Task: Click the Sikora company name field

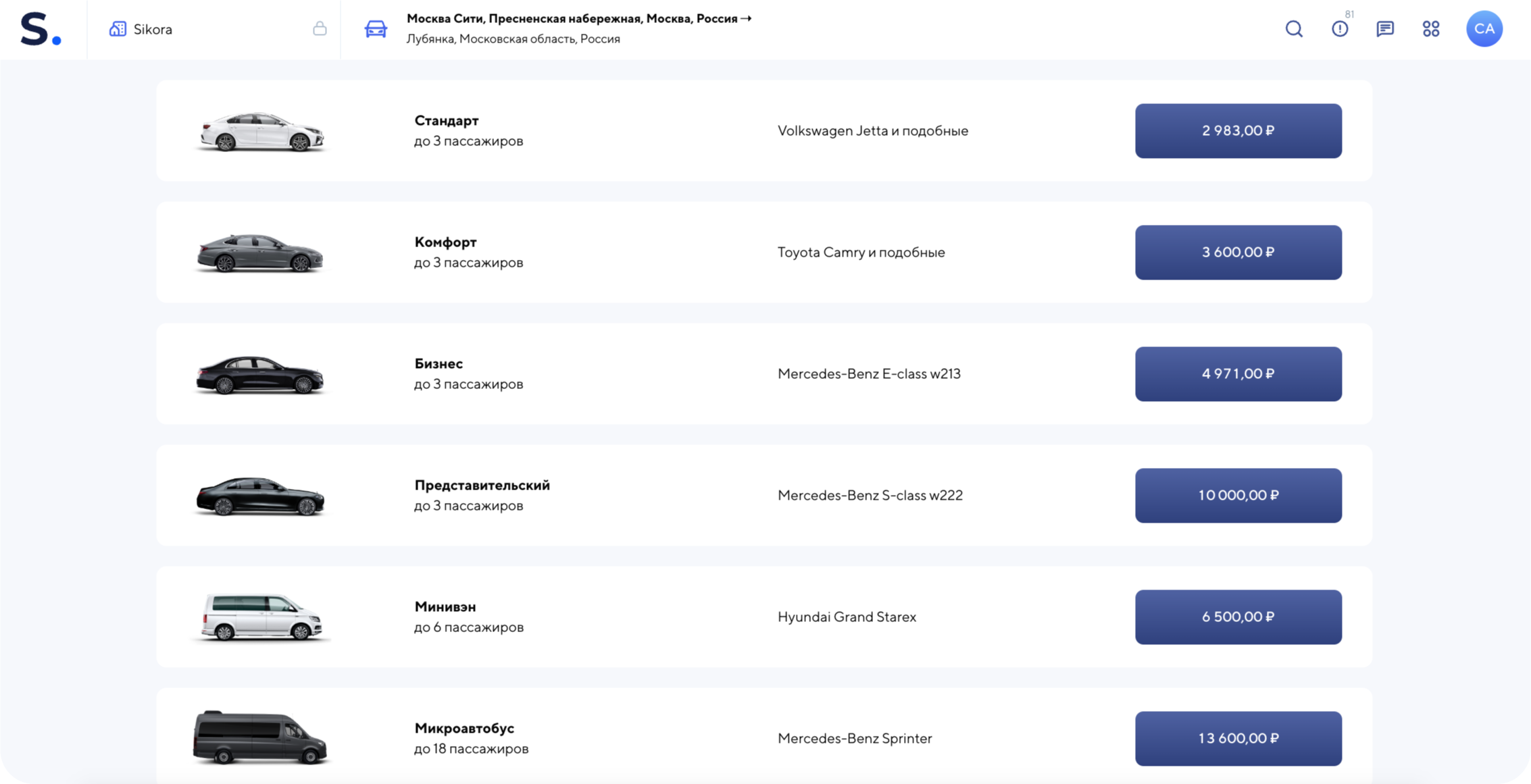Action: click(x=214, y=29)
